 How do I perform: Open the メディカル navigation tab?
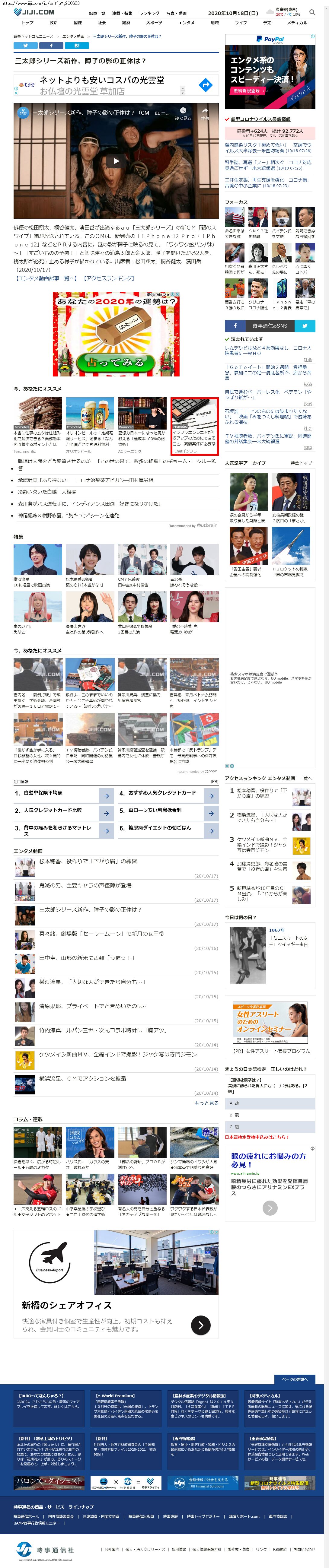(x=297, y=23)
